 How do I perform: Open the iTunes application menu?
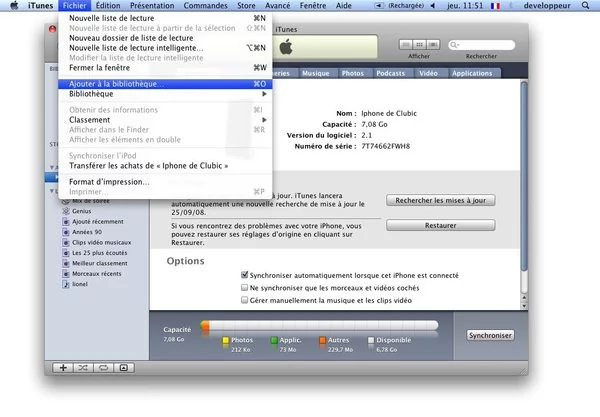(x=40, y=5)
